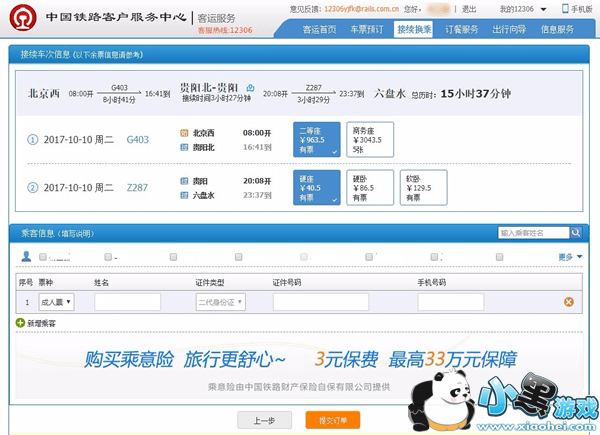This screenshot has height=435, width=600.
Task: Open the 票种 成人票 dropdown
Action: 56,301
